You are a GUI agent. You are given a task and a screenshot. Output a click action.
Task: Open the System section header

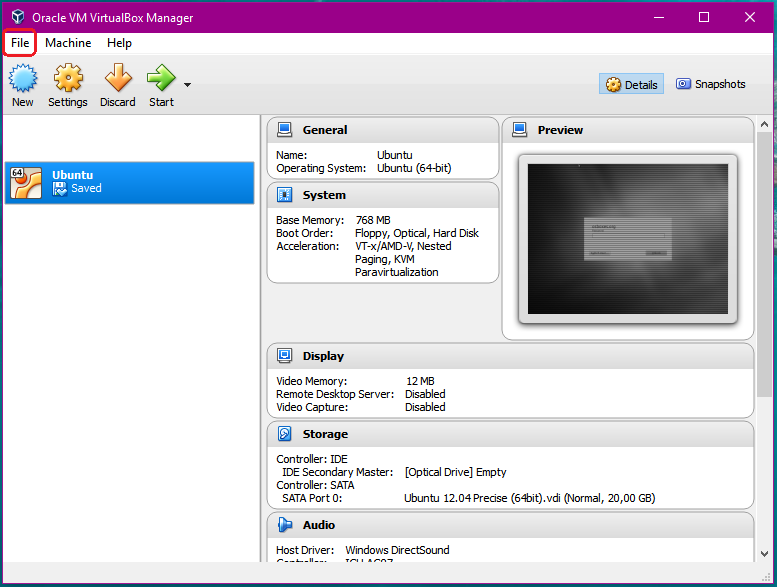point(383,195)
